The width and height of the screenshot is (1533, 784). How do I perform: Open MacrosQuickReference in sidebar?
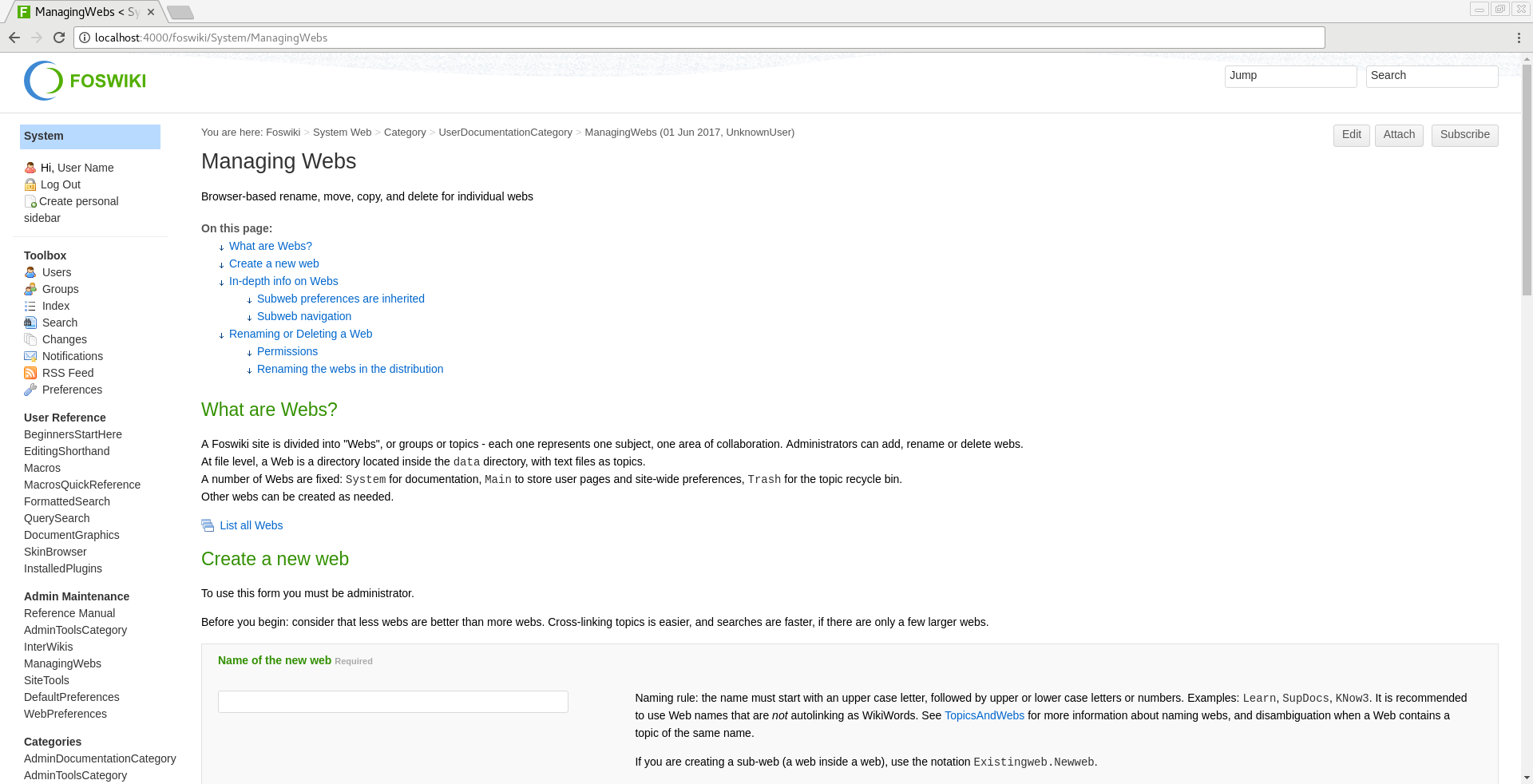(x=82, y=485)
